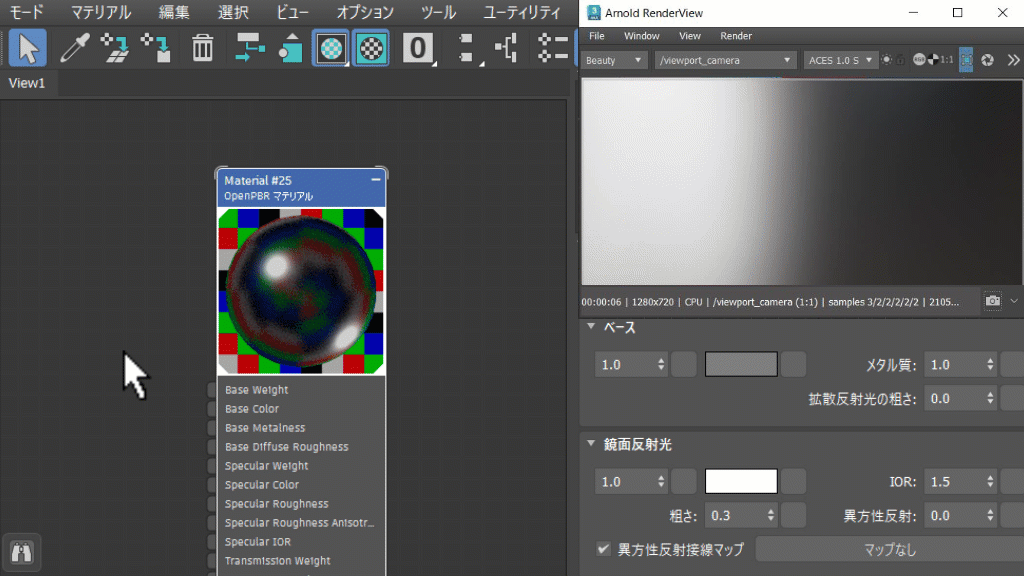1024x576 pixels.
Task: Expand more RenderView toolbar icons
Action: point(1013,60)
